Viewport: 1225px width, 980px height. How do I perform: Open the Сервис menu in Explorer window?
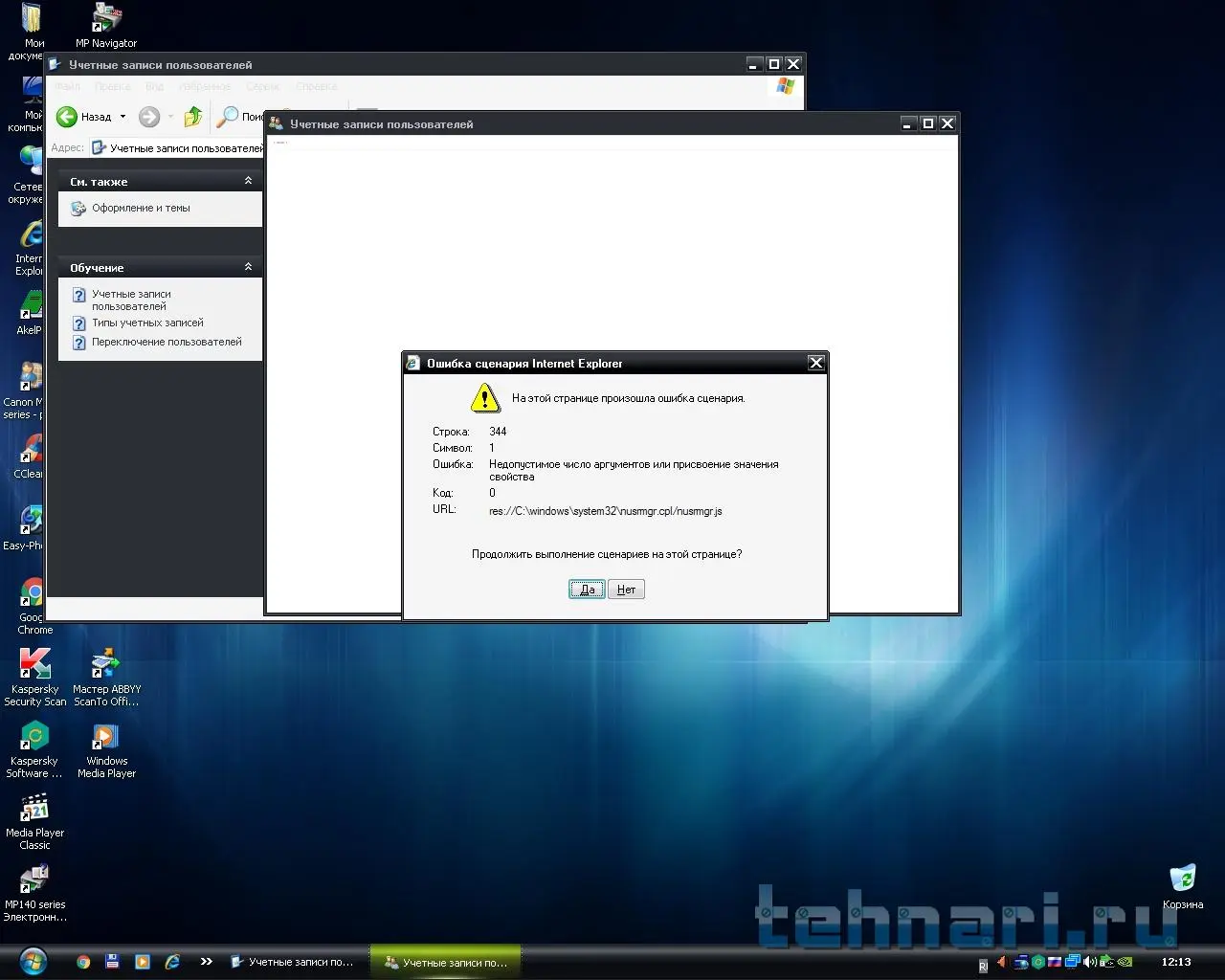[x=263, y=86]
